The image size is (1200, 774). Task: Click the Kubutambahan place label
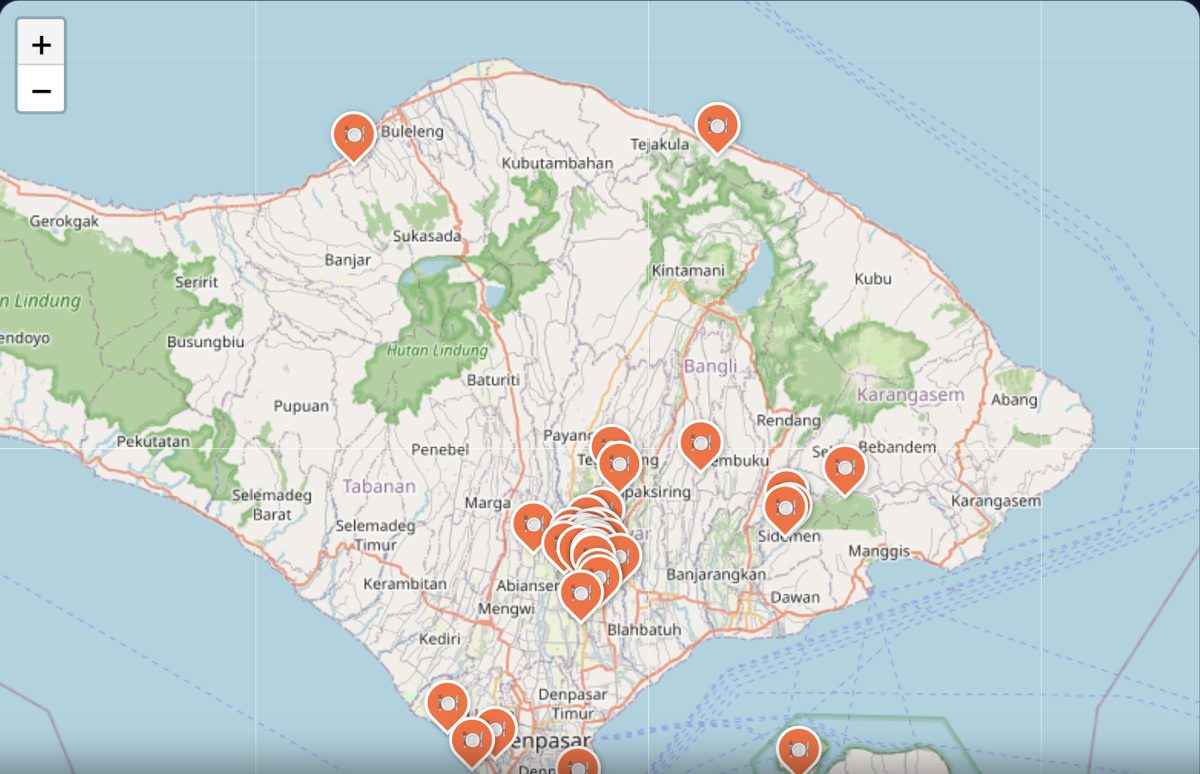point(557,162)
